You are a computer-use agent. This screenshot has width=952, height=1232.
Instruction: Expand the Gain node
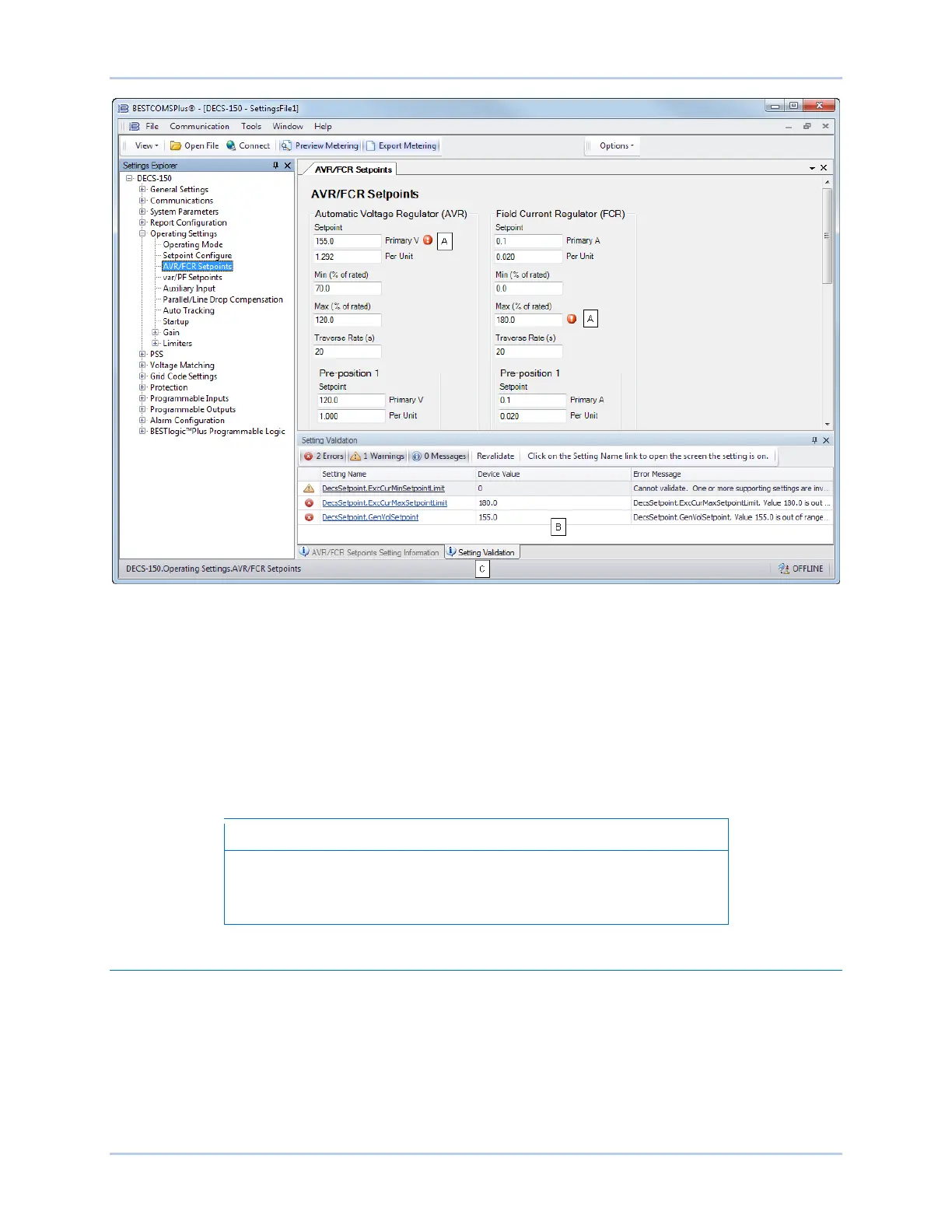(156, 332)
